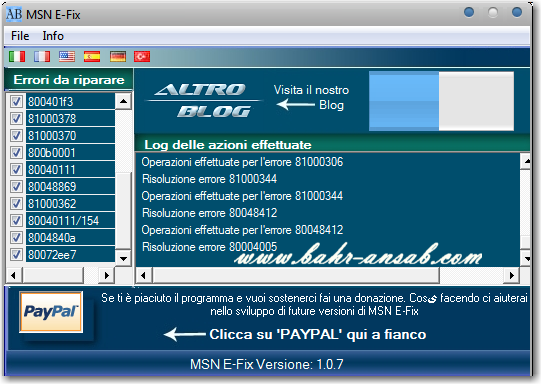Click the error list scroll down arrow
This screenshot has width=541, height=384.
click(123, 258)
